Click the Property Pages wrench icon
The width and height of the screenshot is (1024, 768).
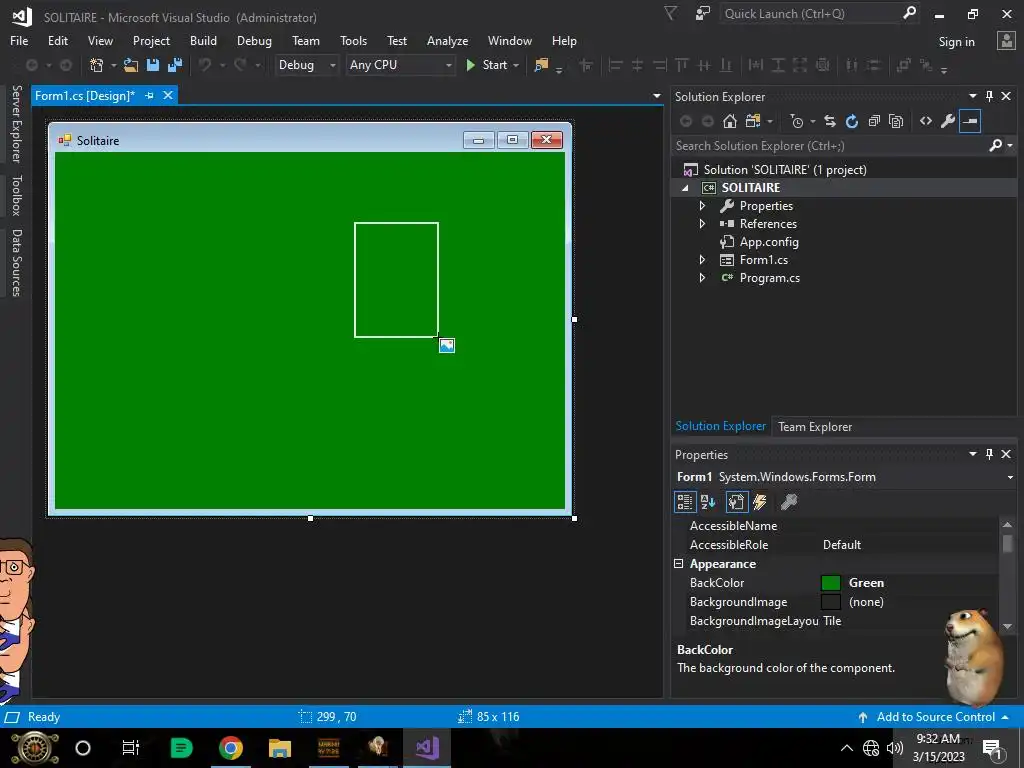click(x=789, y=502)
